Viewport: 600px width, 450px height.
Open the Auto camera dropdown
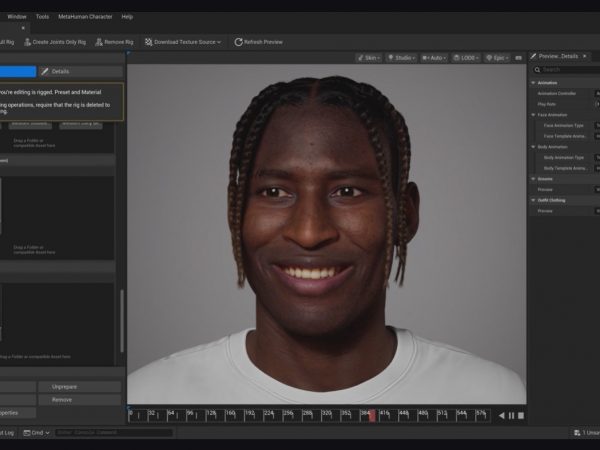tap(434, 58)
